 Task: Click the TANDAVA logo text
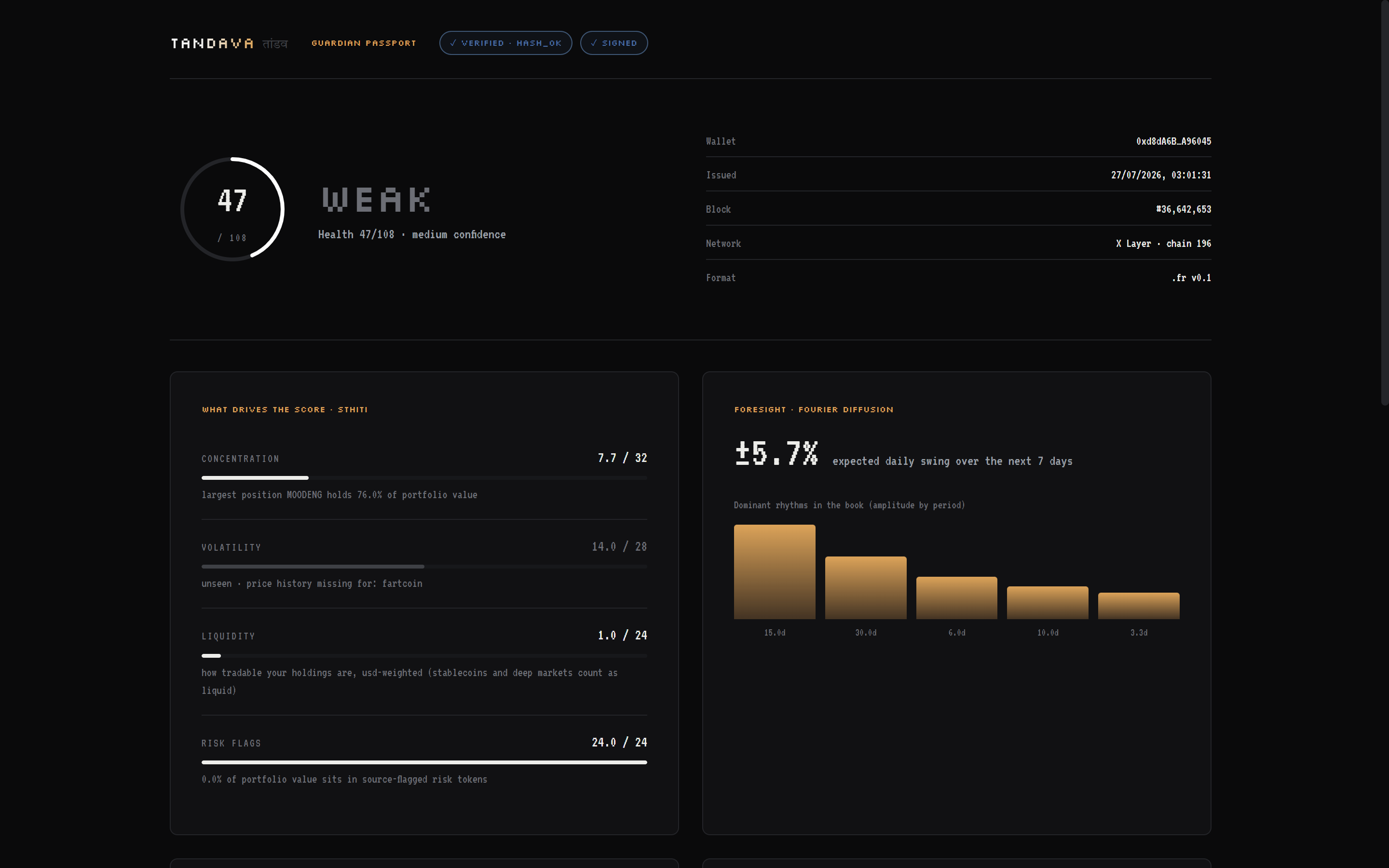(212, 43)
